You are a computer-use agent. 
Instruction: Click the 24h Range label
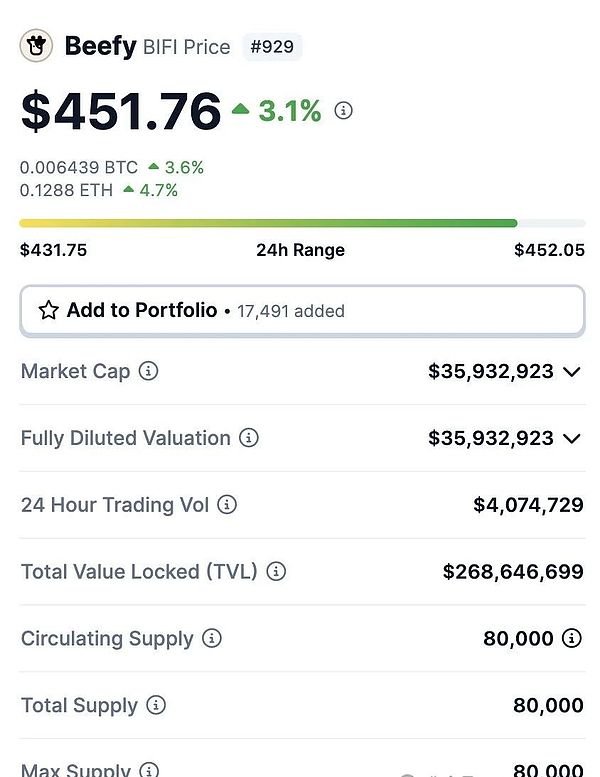point(300,250)
